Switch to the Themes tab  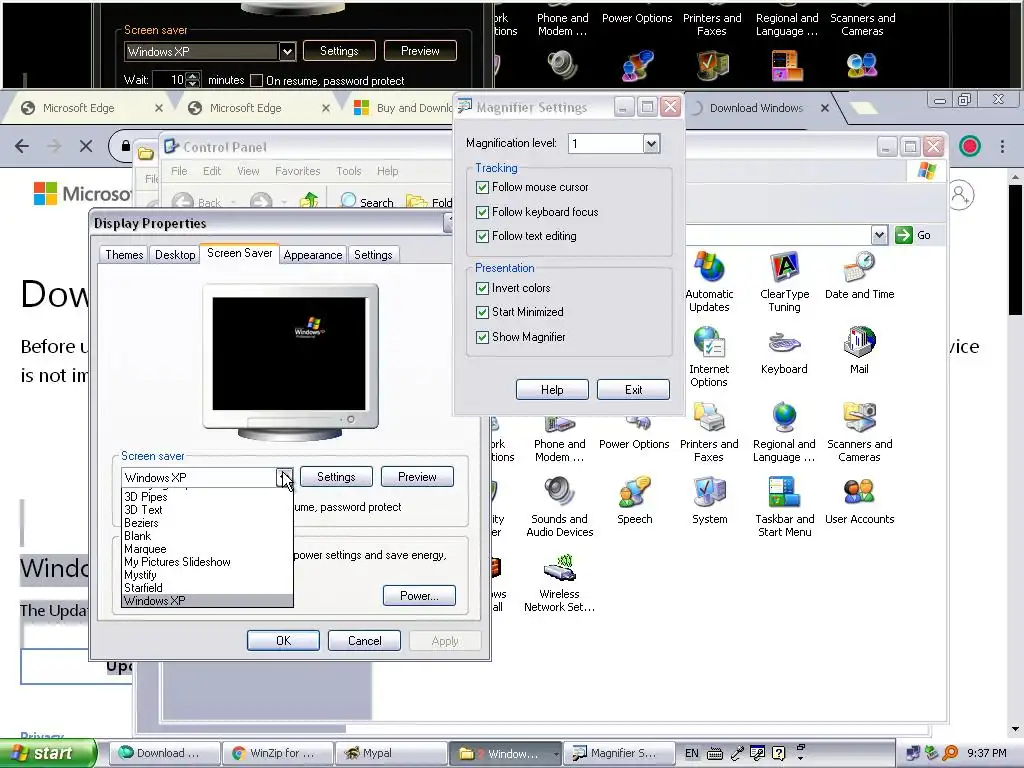click(124, 255)
